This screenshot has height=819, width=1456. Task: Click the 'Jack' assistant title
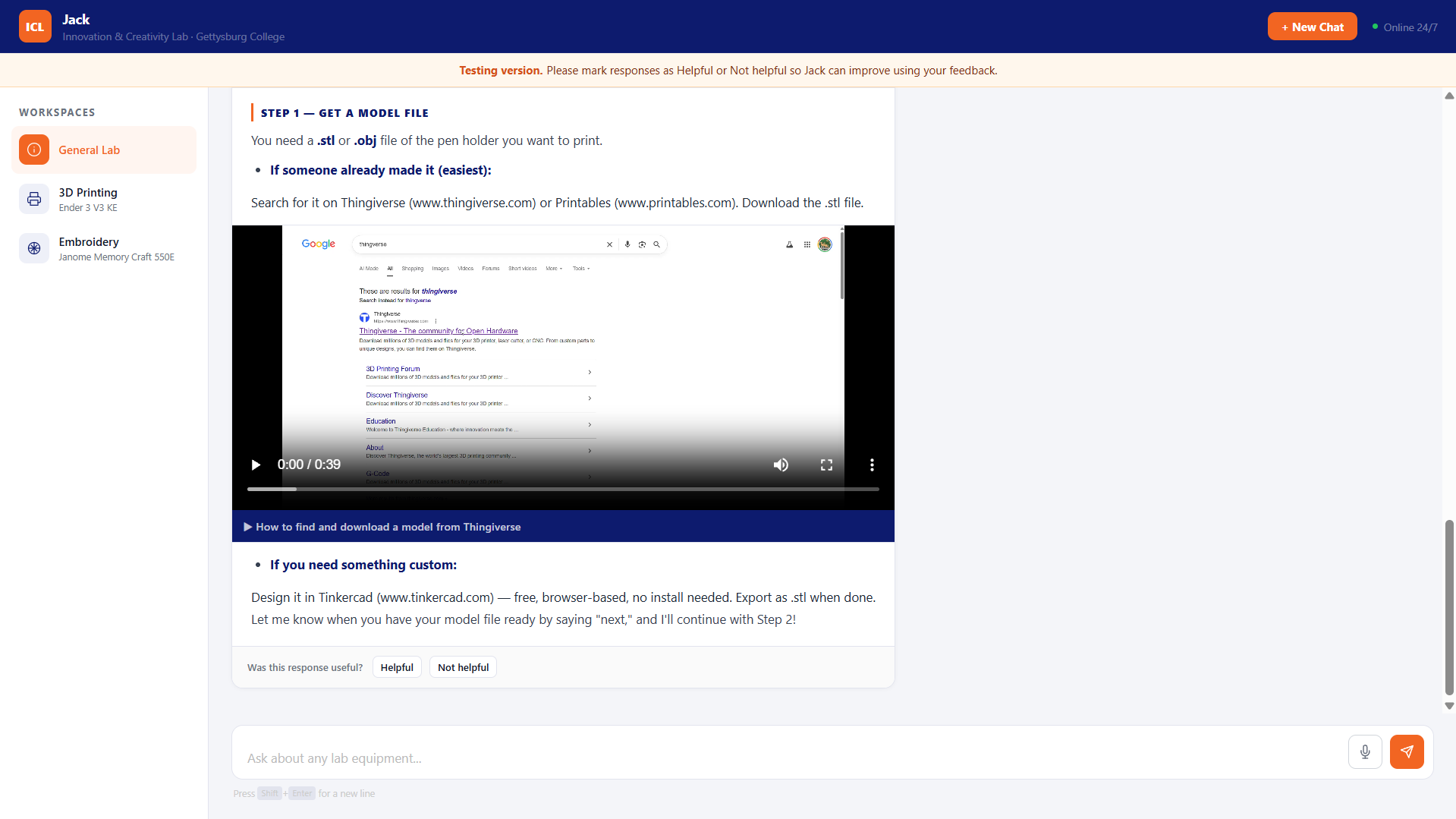76,20
